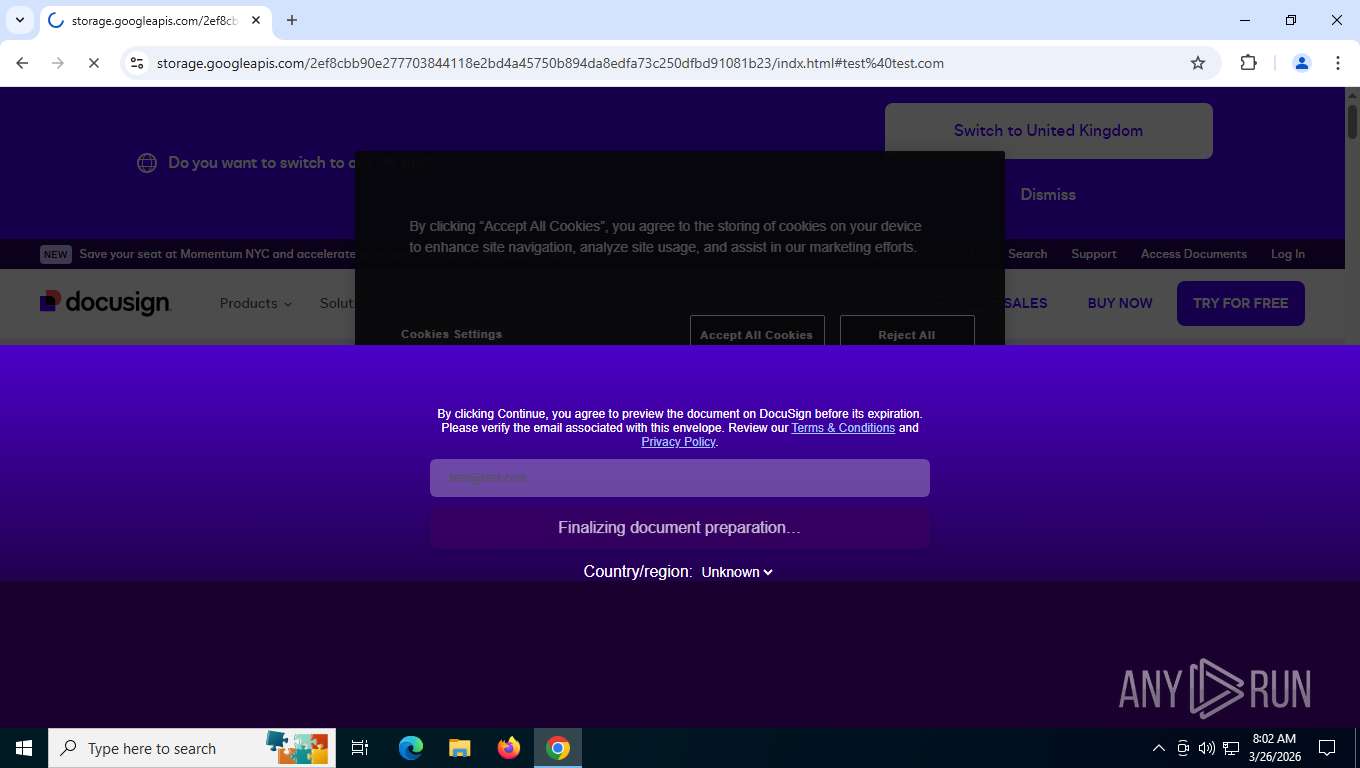Open the Country/region Unknown dropdown

tap(737, 572)
